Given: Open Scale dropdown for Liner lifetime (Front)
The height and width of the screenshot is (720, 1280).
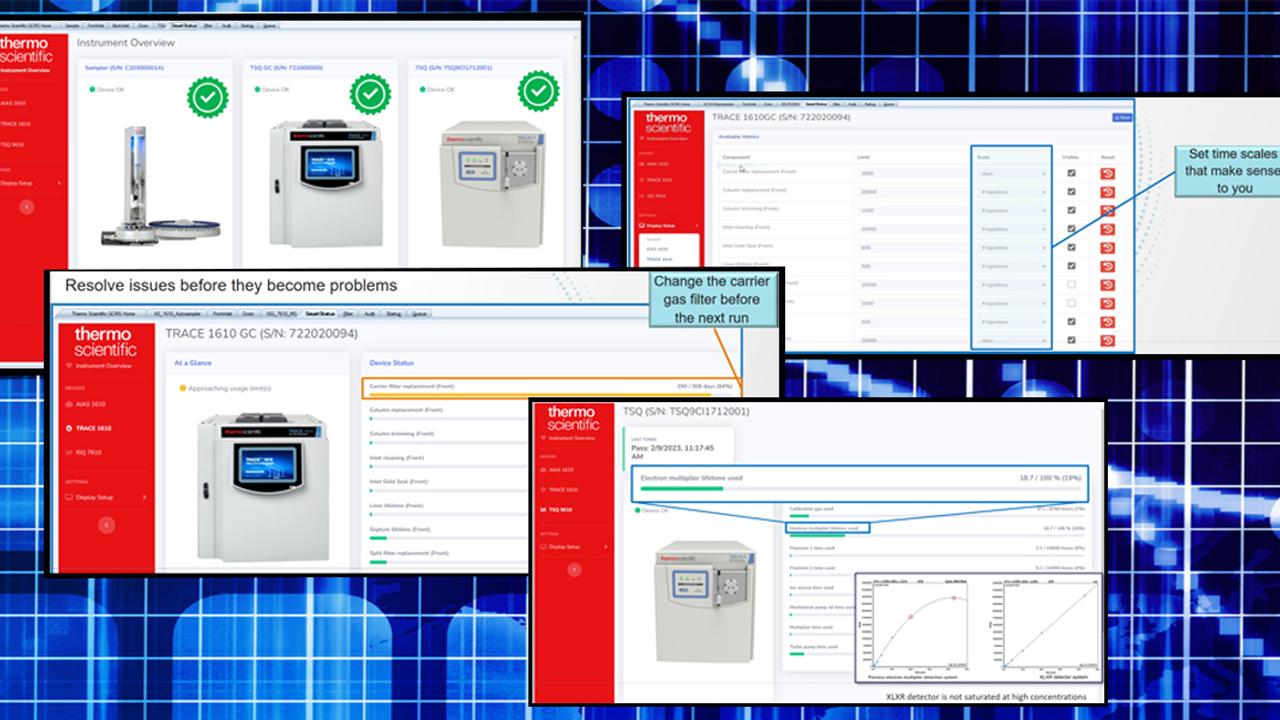Looking at the screenshot, I should coord(1012,266).
